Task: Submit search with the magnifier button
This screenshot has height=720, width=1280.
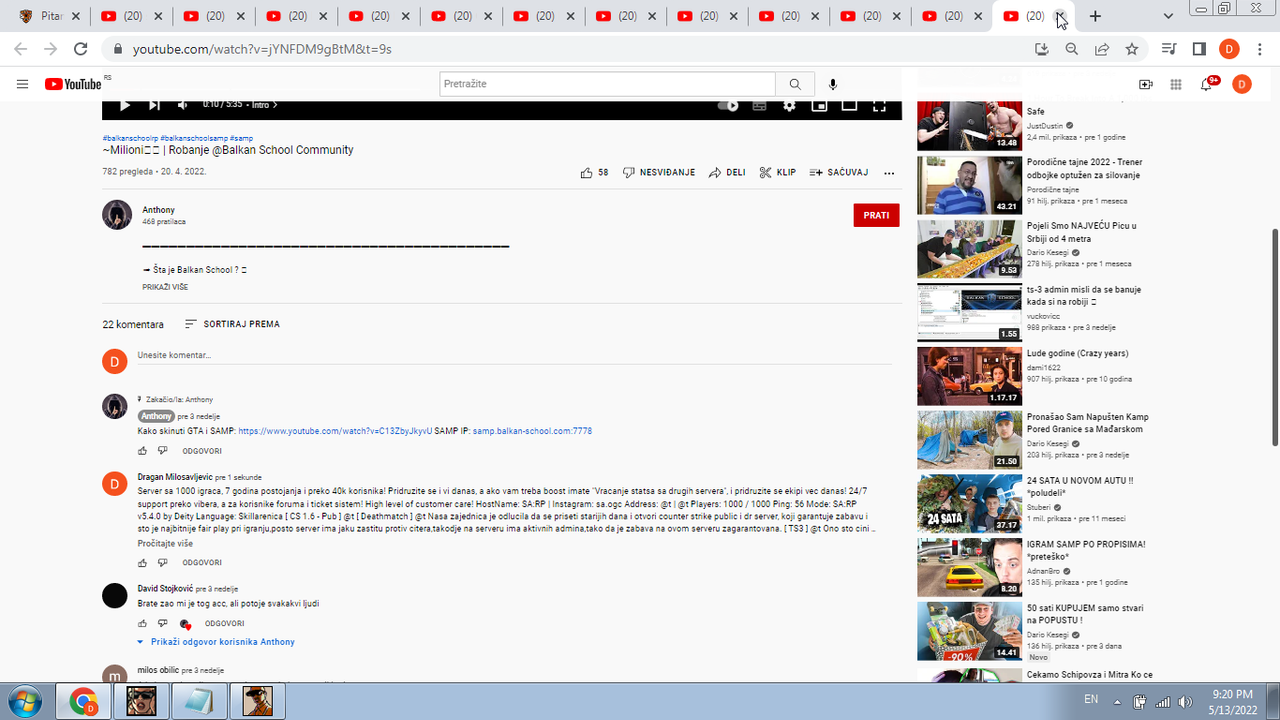Action: (795, 84)
